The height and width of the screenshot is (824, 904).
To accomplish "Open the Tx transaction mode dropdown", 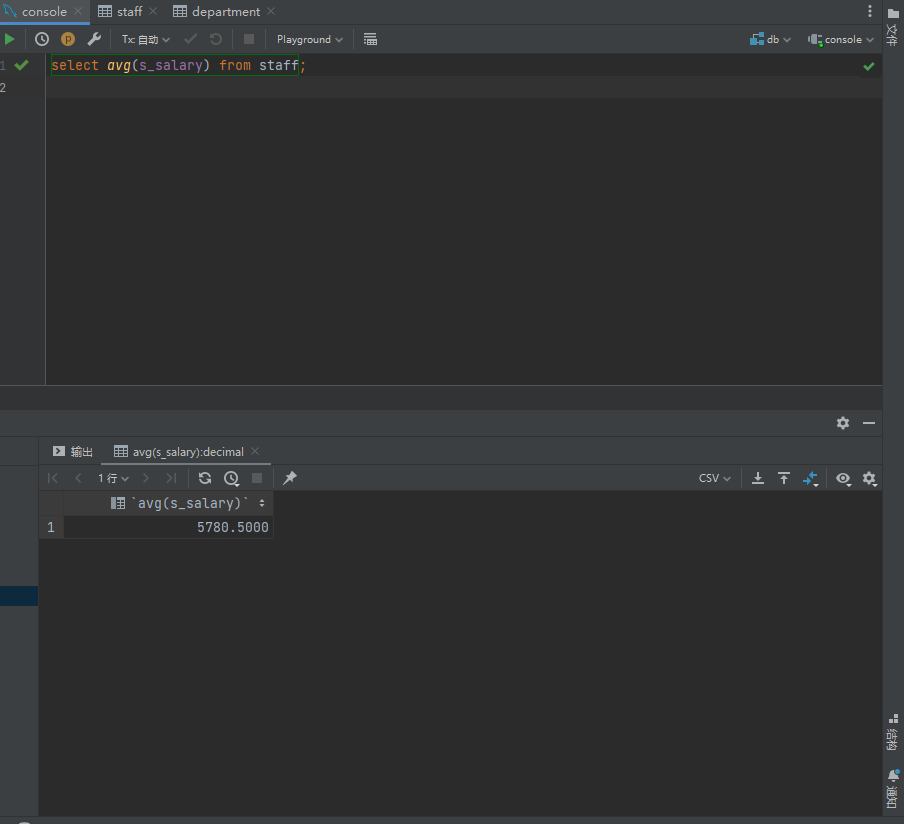I will (145, 39).
